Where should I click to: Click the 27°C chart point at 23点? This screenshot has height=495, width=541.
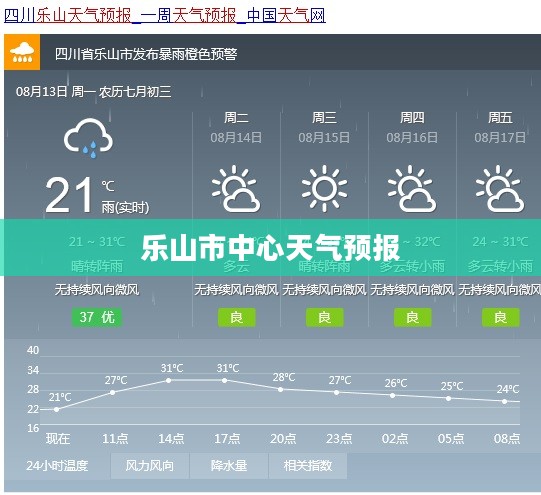click(336, 393)
